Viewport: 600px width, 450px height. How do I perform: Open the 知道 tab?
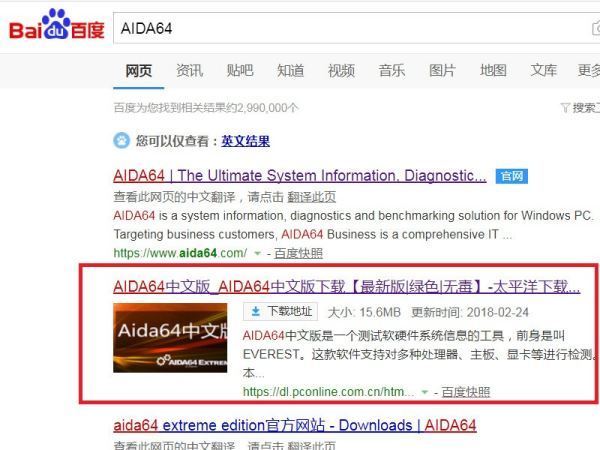click(x=290, y=71)
